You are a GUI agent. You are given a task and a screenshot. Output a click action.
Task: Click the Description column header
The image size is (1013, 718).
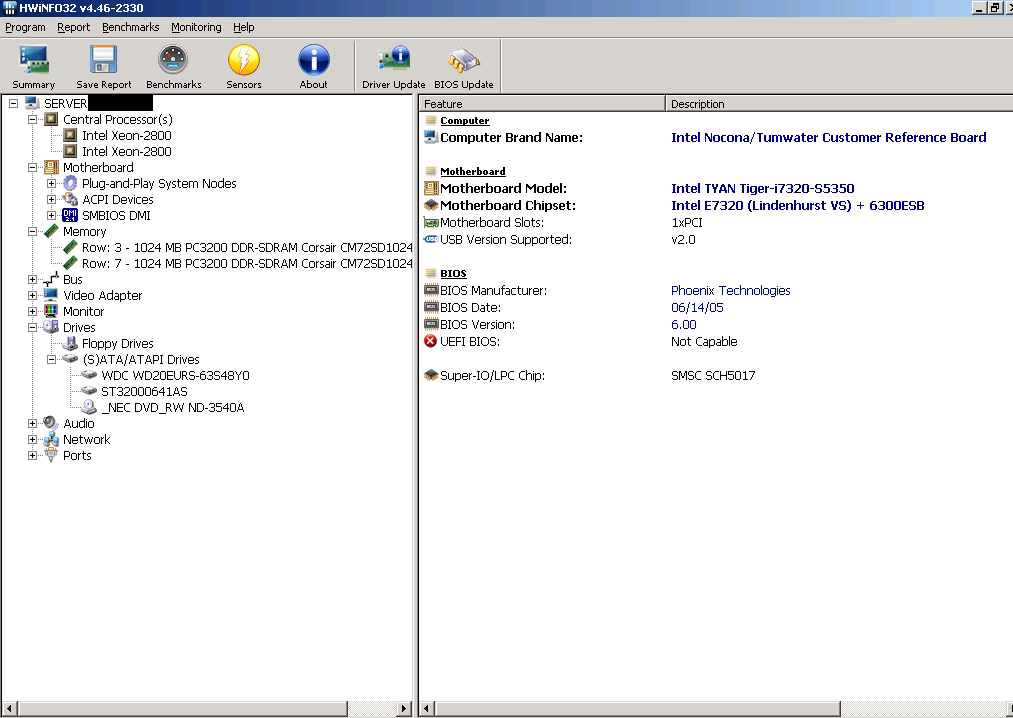click(839, 103)
